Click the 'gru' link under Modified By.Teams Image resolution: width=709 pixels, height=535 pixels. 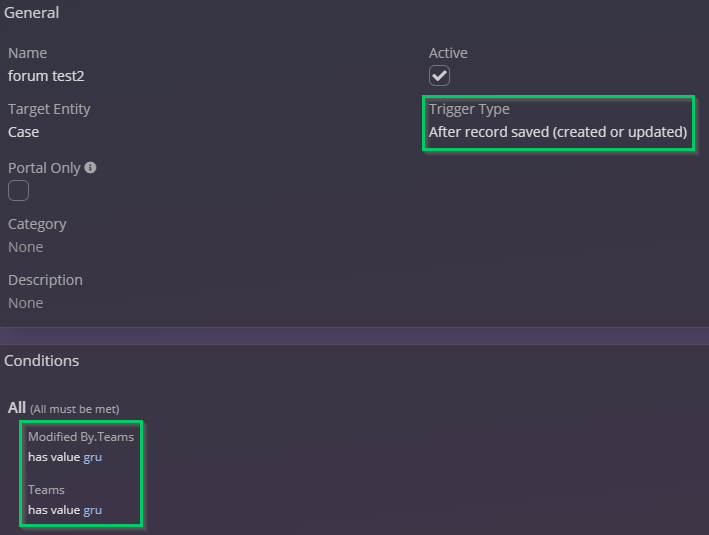[x=92, y=457]
